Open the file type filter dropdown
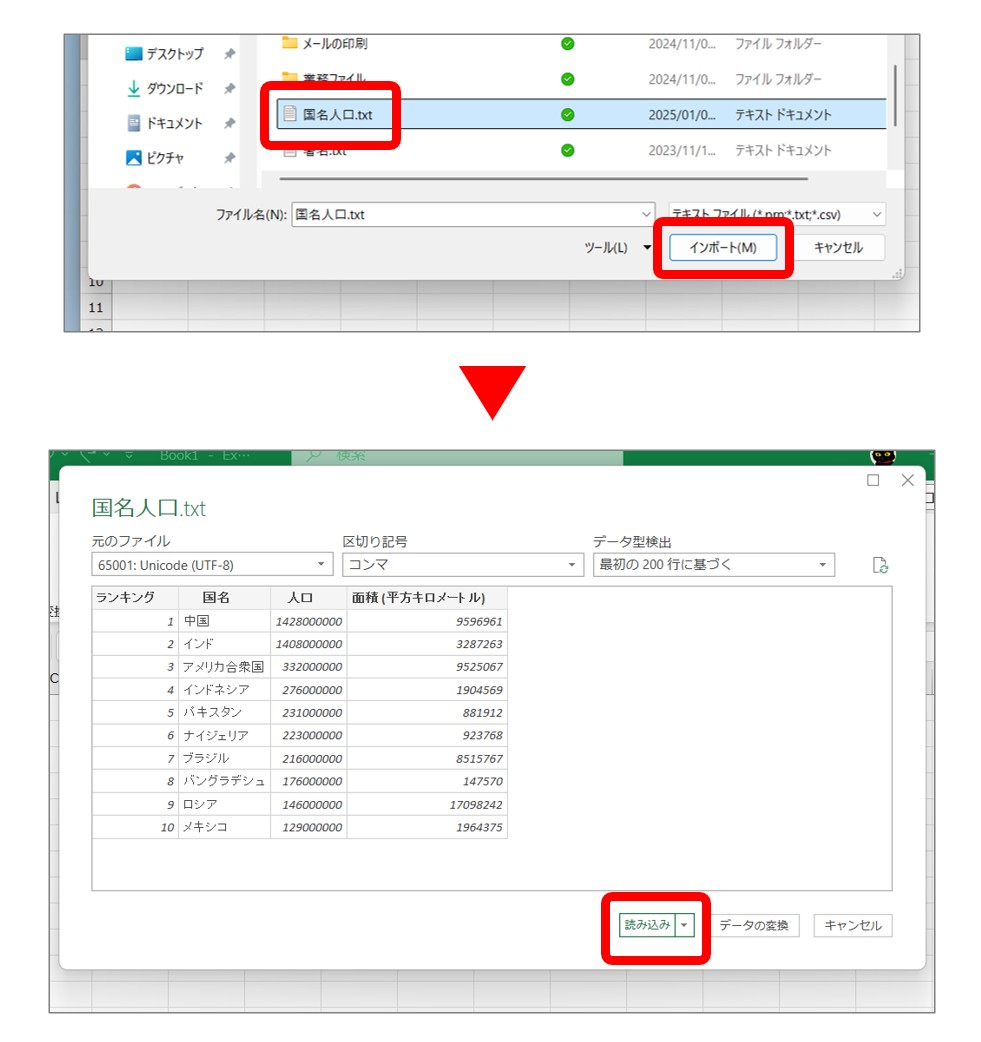The width and height of the screenshot is (981, 1042). click(x=777, y=214)
